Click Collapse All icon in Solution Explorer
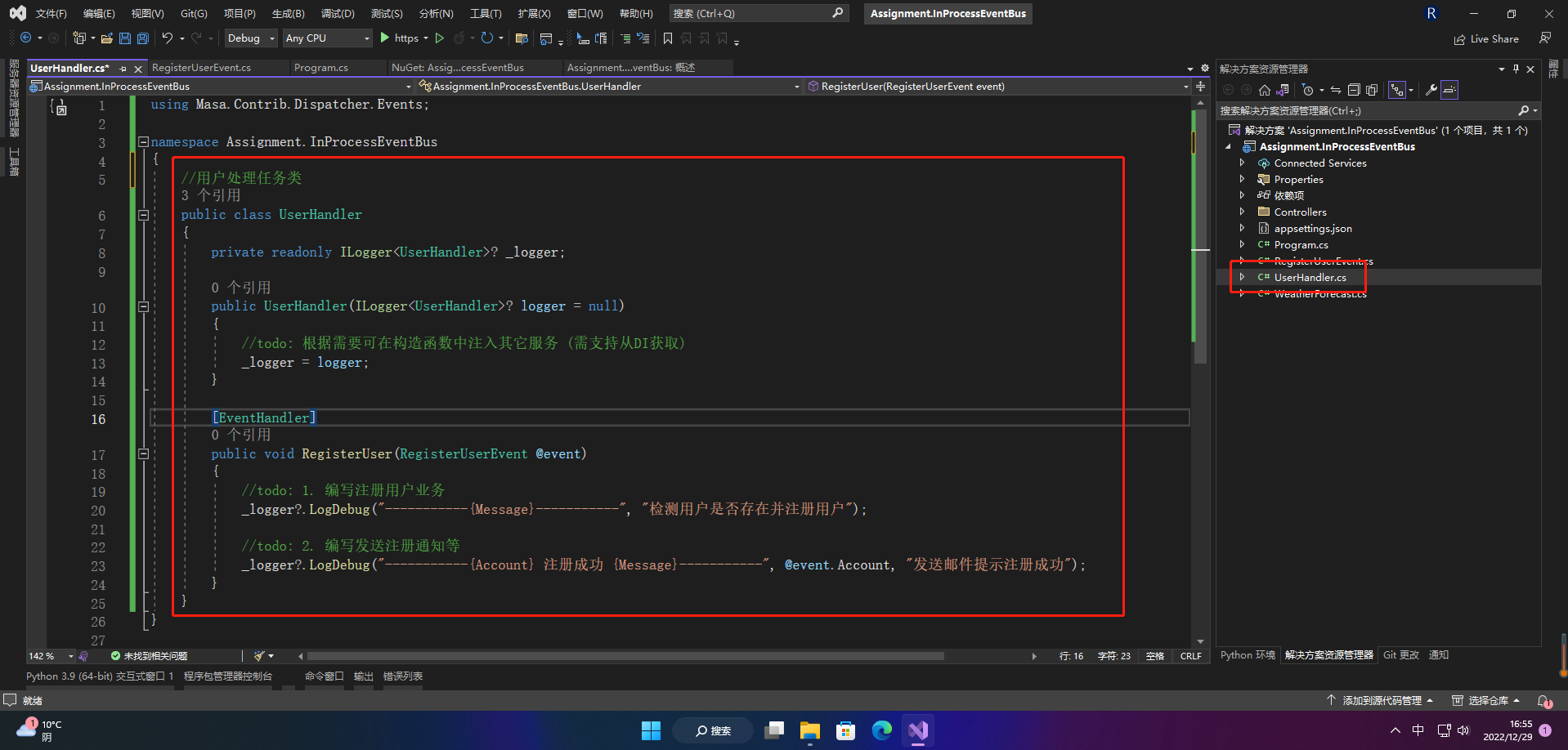The image size is (1568, 750). (1354, 90)
